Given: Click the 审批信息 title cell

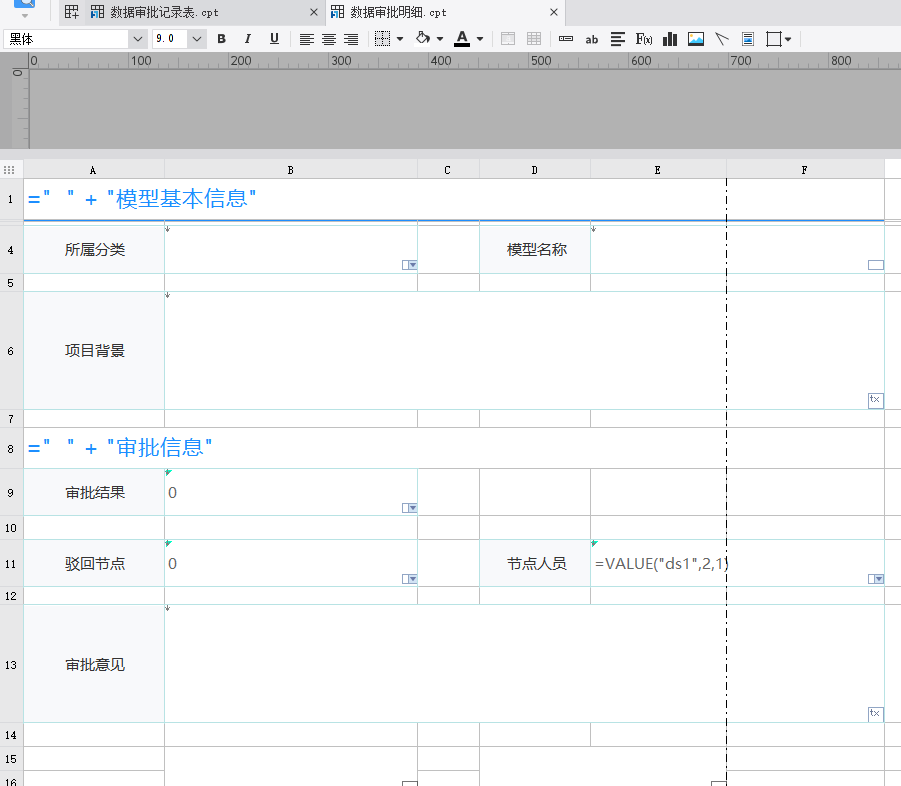Looking at the screenshot, I should (453, 448).
